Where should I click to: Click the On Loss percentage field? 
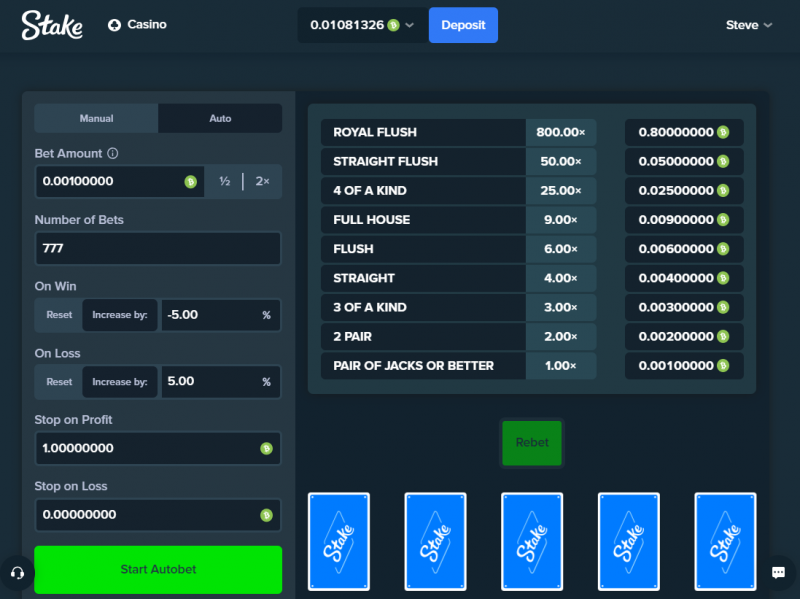(x=221, y=382)
